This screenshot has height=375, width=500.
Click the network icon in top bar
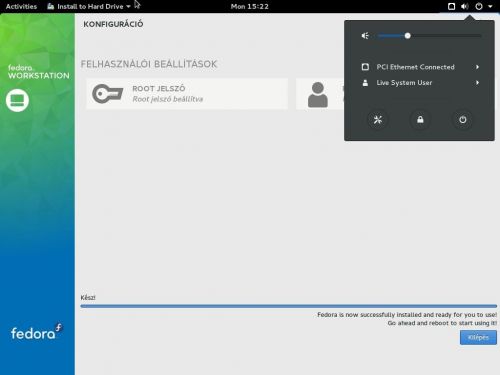tap(451, 6)
